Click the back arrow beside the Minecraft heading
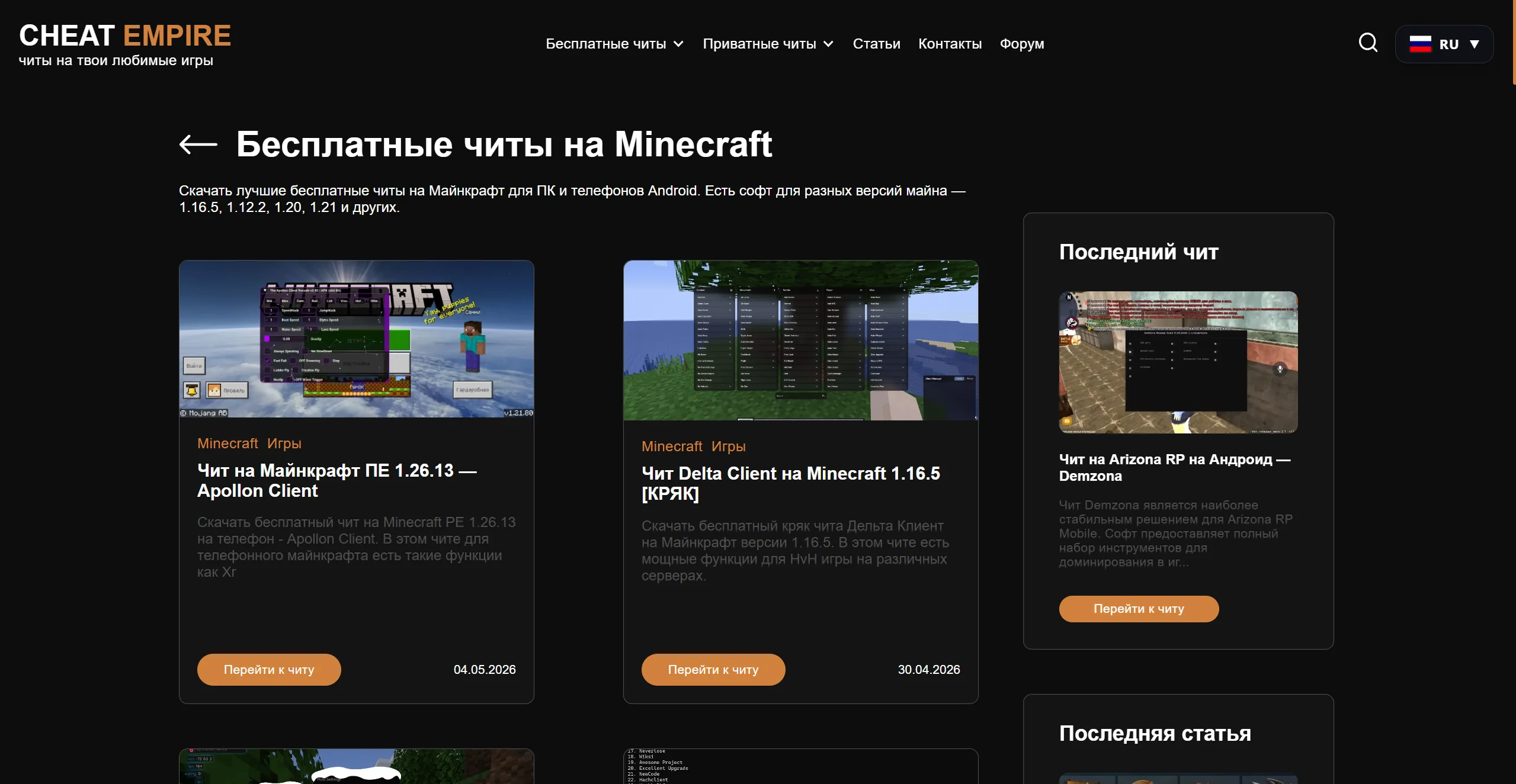 (x=198, y=144)
